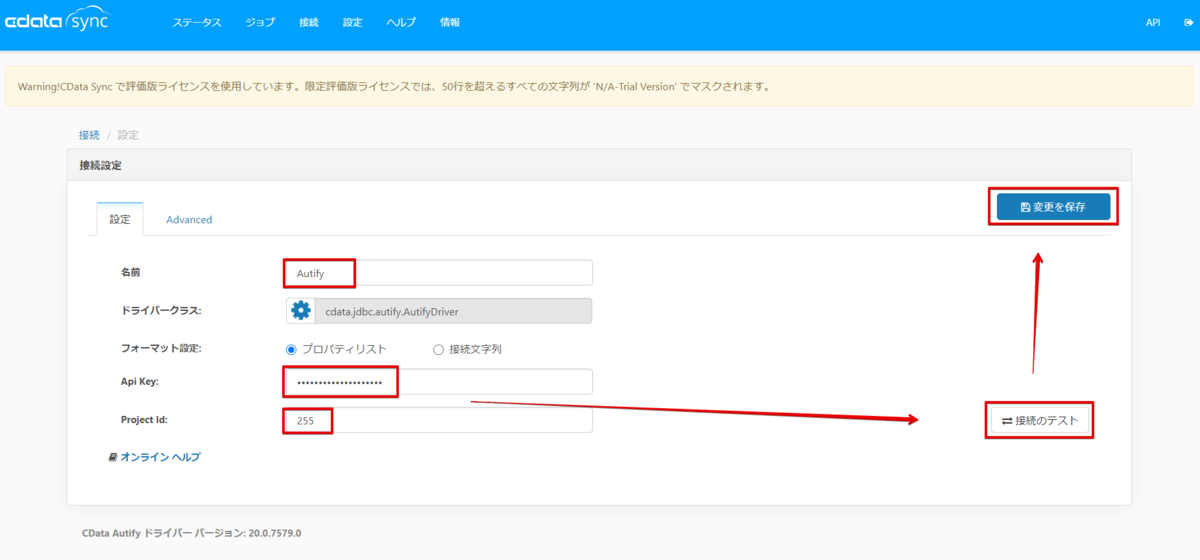Click the gear icon beside the driver class
Image resolution: width=1200 pixels, height=560 pixels.
point(300,311)
